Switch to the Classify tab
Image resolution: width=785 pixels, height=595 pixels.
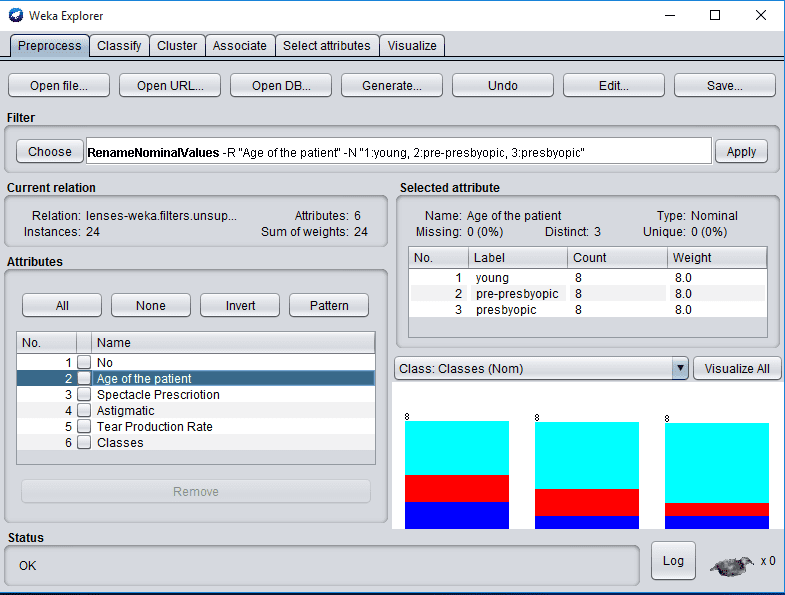(119, 46)
